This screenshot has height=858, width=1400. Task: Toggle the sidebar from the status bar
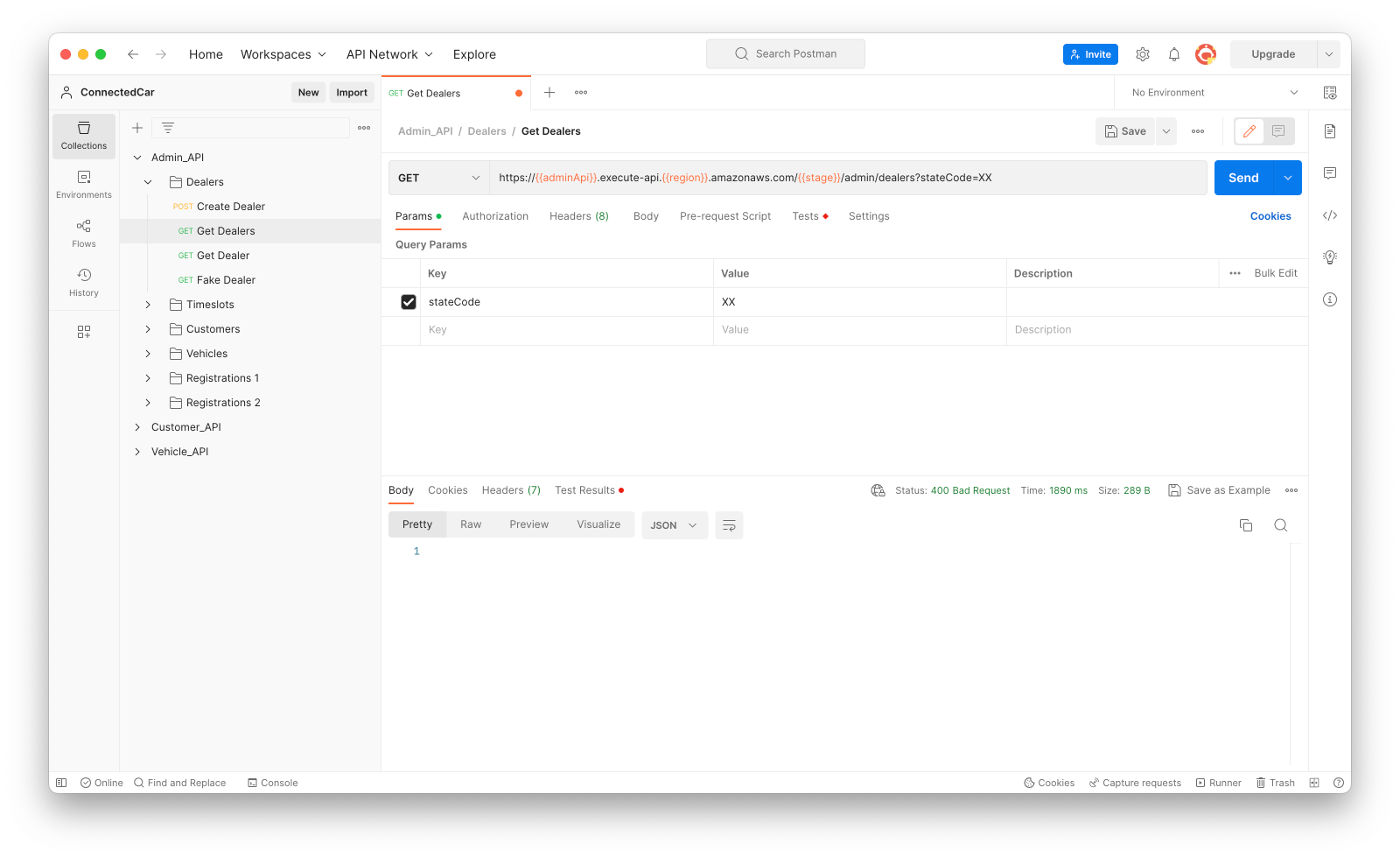pyautogui.click(x=61, y=783)
